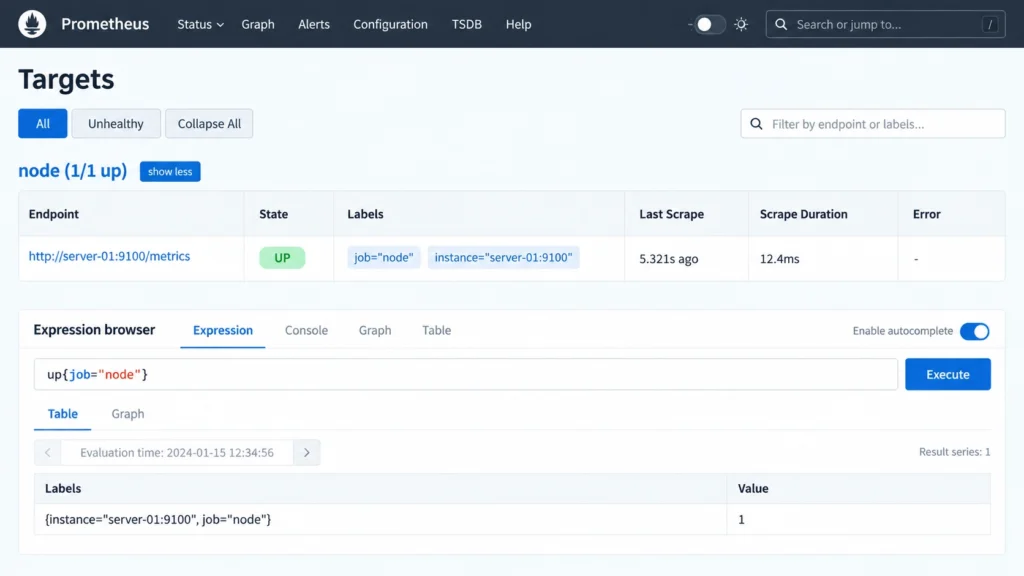
Task: Click the Expression browser title
Action: point(94,330)
